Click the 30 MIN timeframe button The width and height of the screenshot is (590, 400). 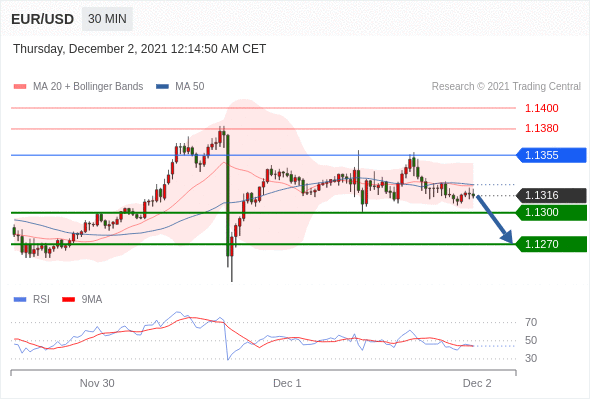(x=107, y=19)
